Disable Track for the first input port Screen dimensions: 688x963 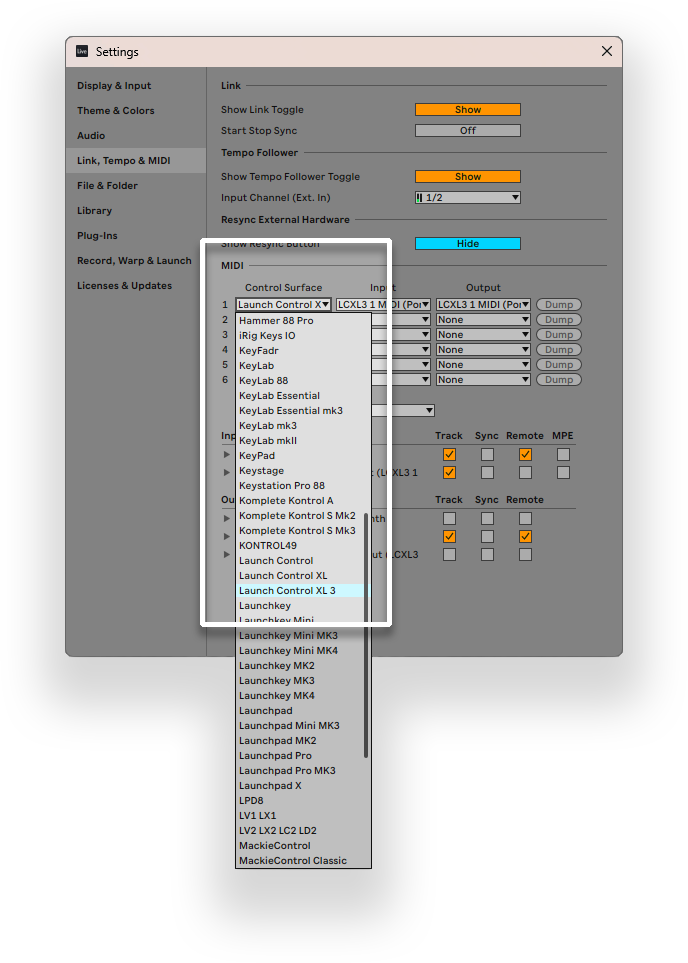(450, 454)
